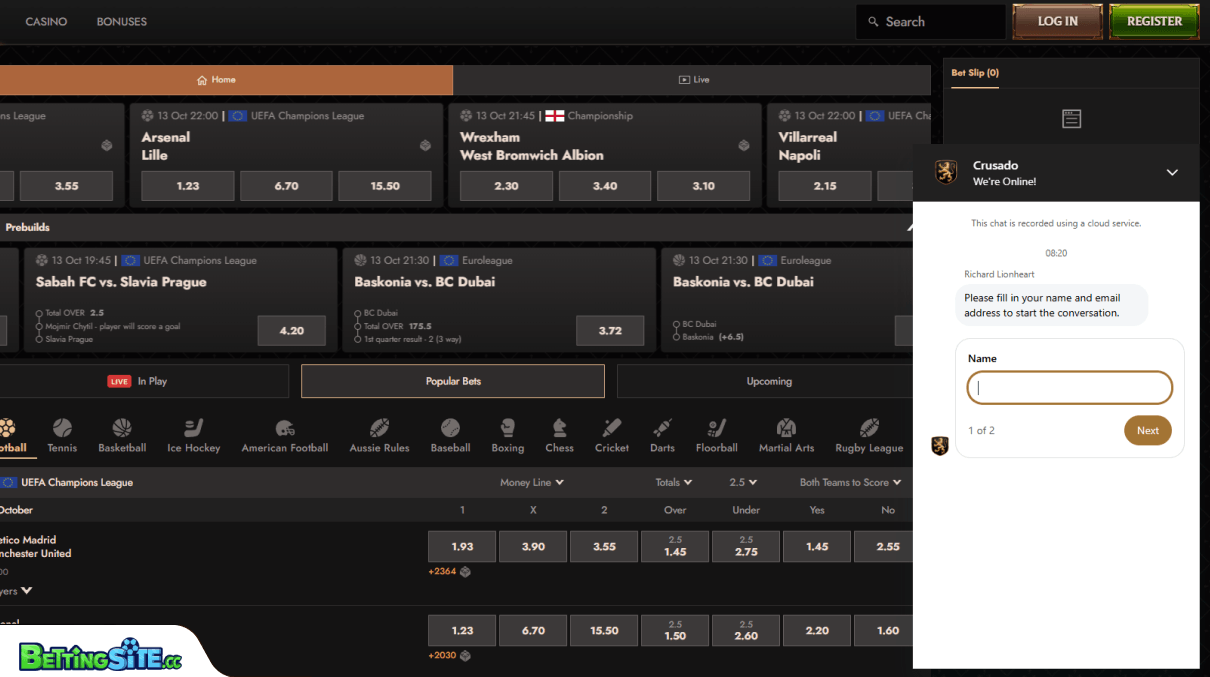Open the CASINO menu item

click(46, 21)
